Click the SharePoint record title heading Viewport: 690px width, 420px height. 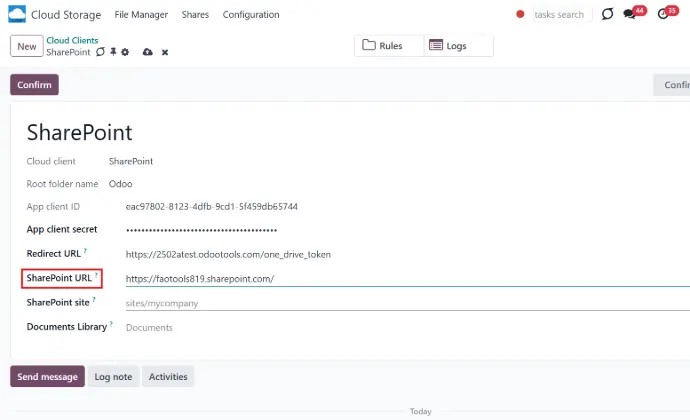79,132
